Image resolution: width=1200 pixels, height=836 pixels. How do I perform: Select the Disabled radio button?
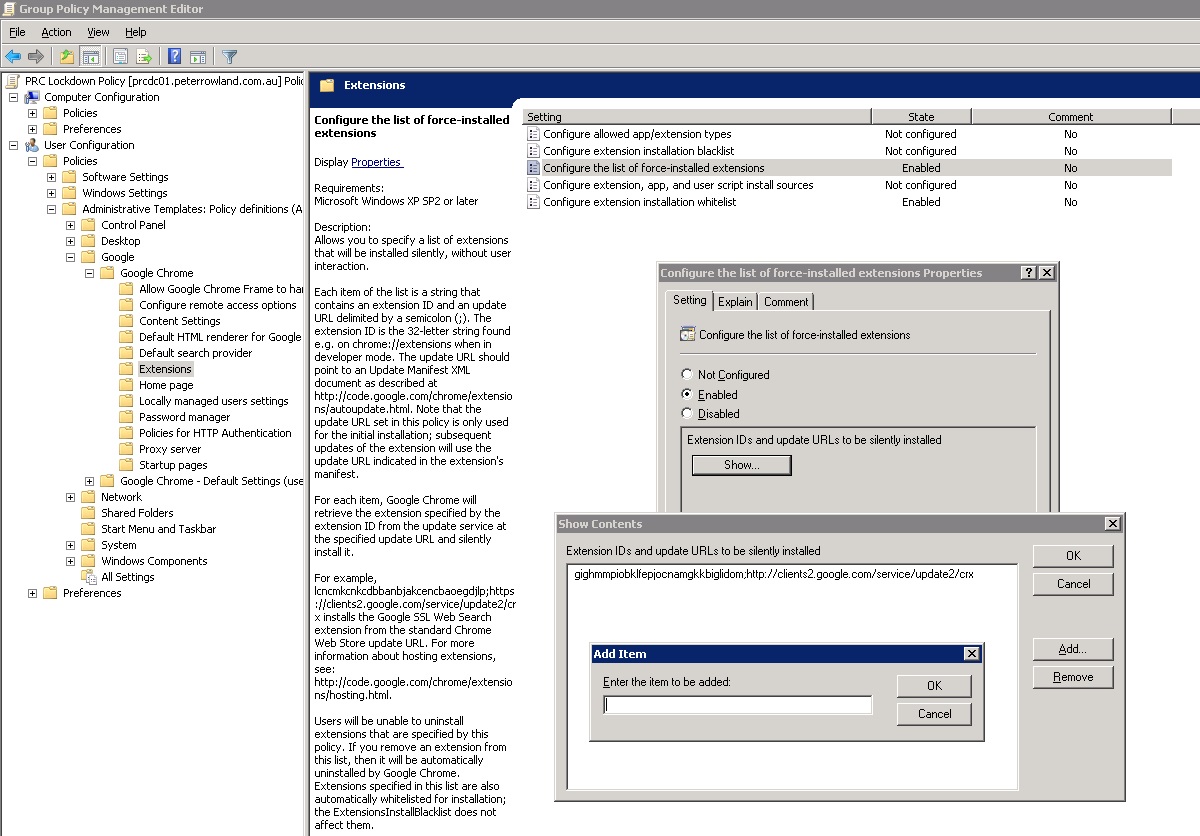[x=687, y=413]
